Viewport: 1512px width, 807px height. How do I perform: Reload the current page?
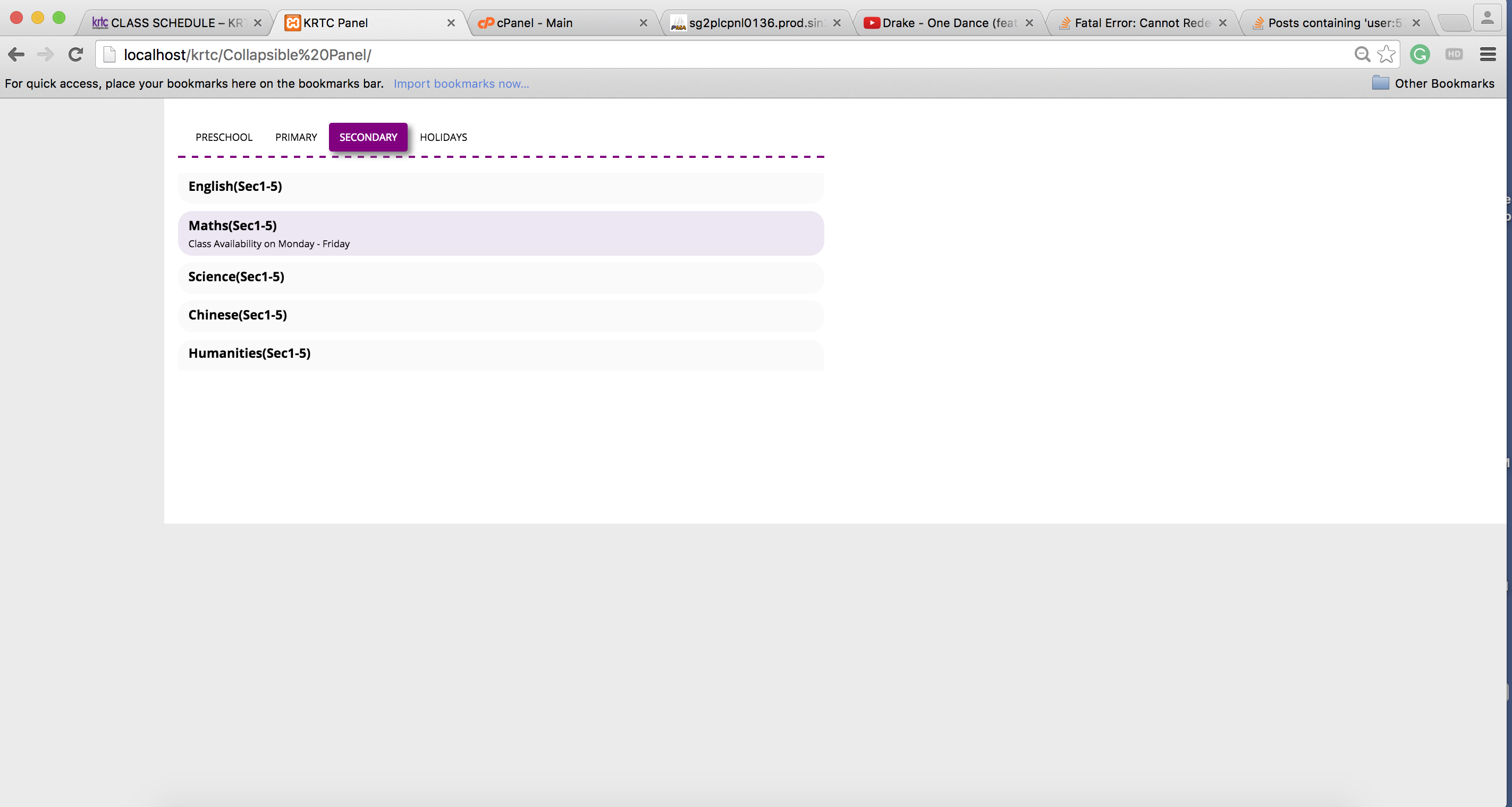tap(75, 55)
